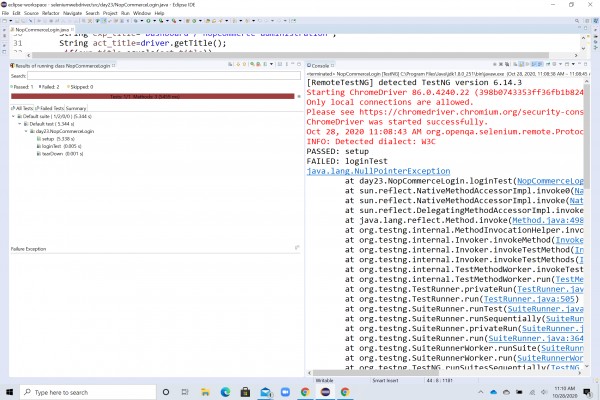The height and width of the screenshot is (400, 600).
Task: Click the Save All toolbar icon
Action: [x=23, y=21]
